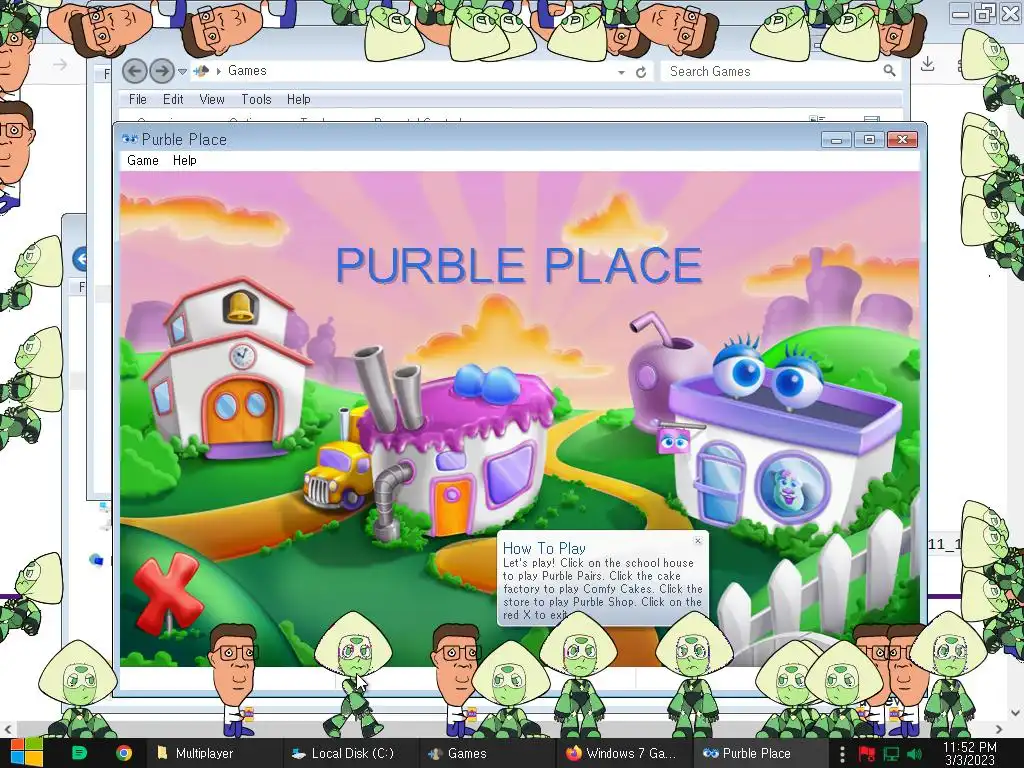Click the red X to exit game
Viewport: 1024px width, 768px height.
tap(167, 593)
